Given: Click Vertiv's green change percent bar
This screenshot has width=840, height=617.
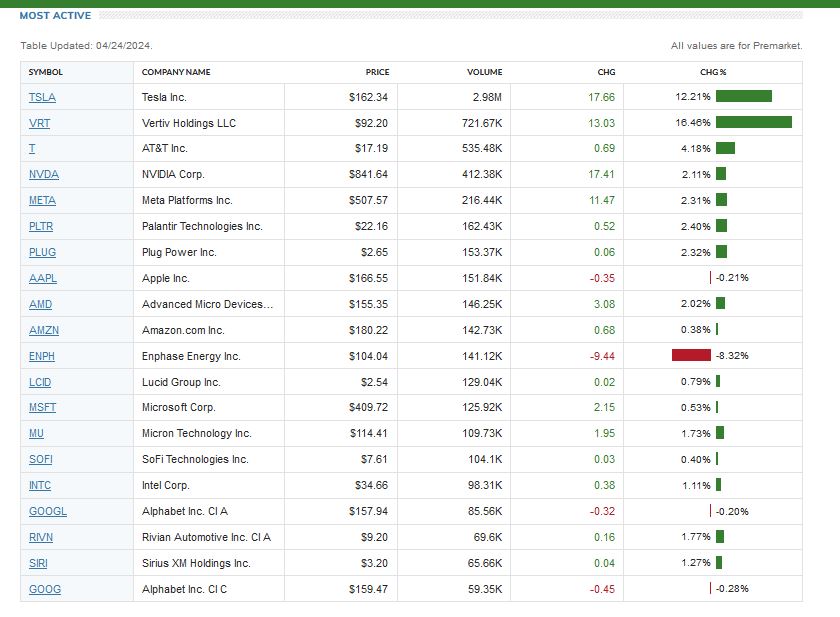Looking at the screenshot, I should (x=753, y=123).
